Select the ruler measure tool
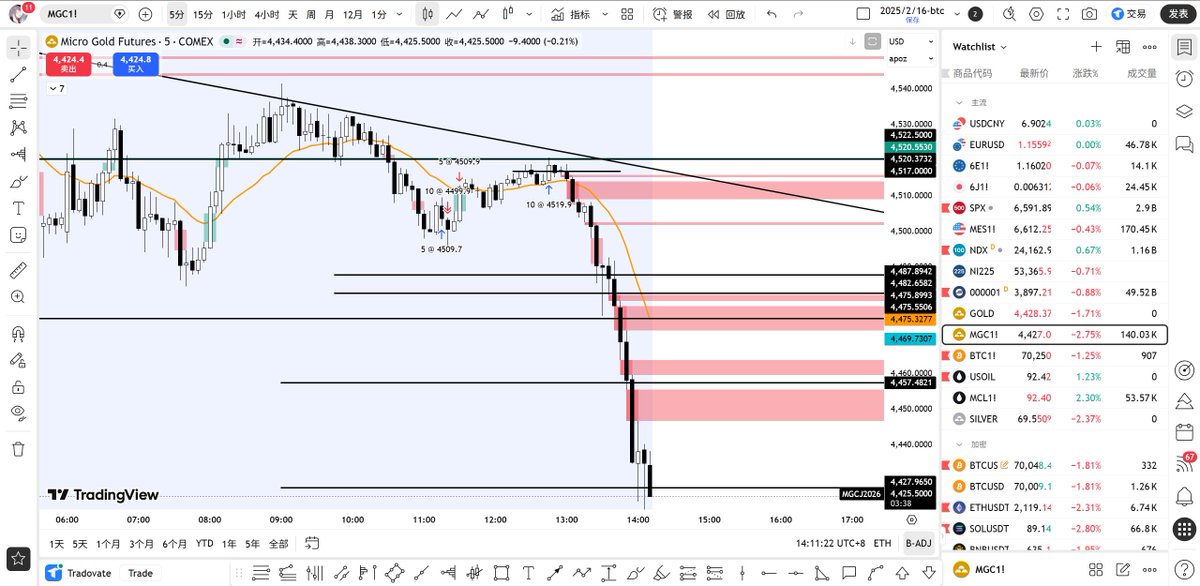This screenshot has width=1200, height=586. (18, 270)
